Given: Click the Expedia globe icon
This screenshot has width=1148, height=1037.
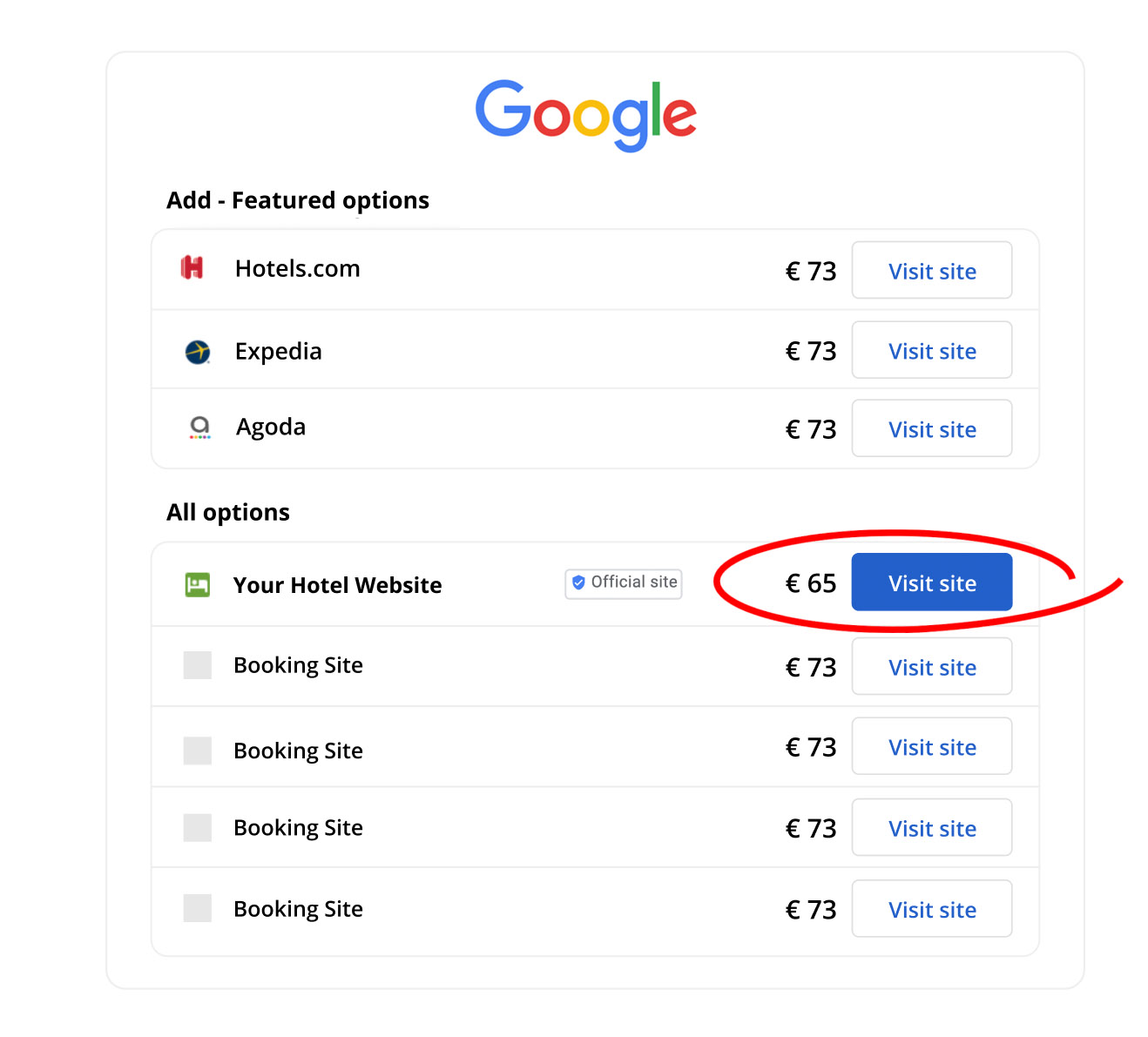Looking at the screenshot, I should pyautogui.click(x=198, y=352).
